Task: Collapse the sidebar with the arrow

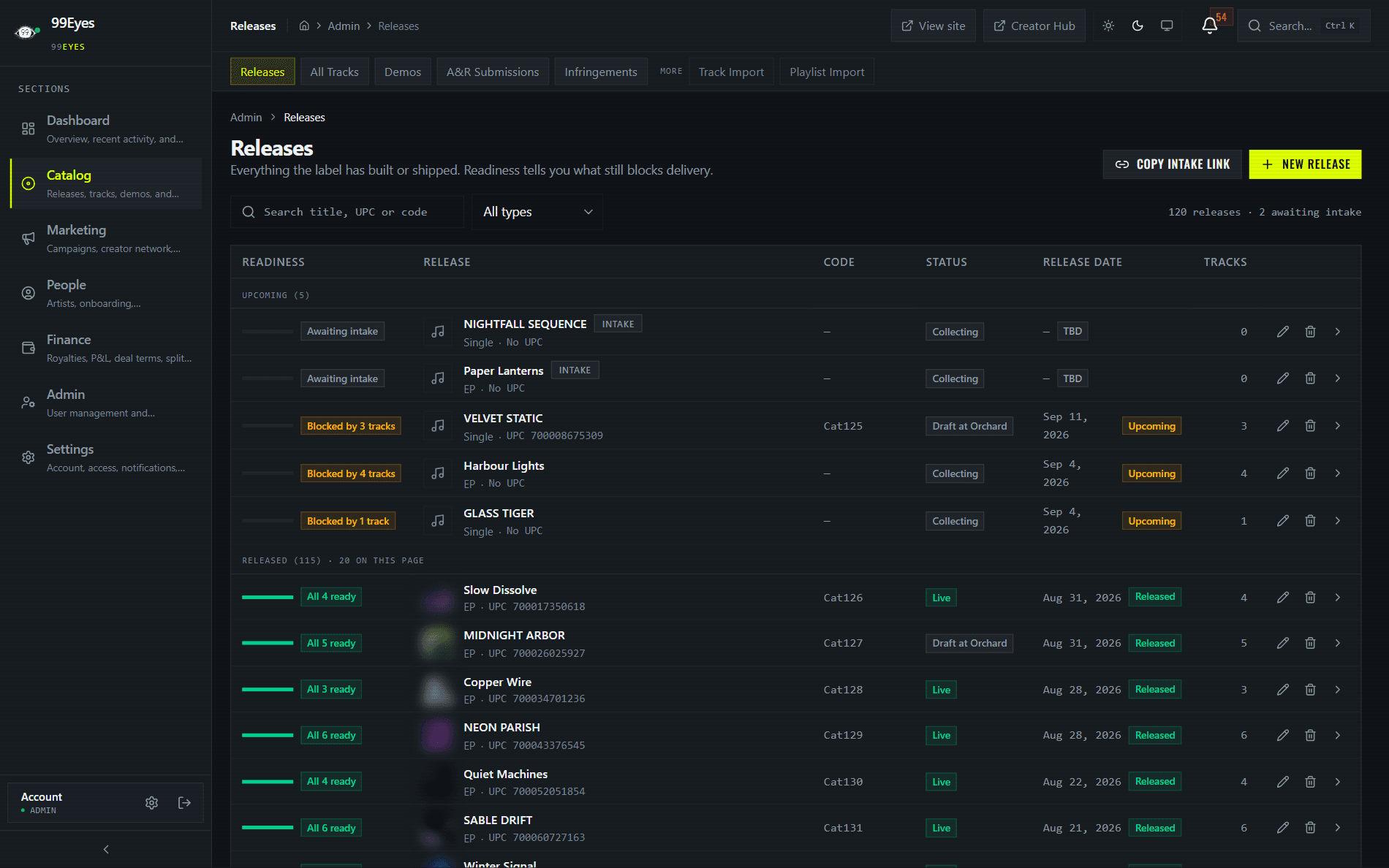Action: click(x=106, y=849)
